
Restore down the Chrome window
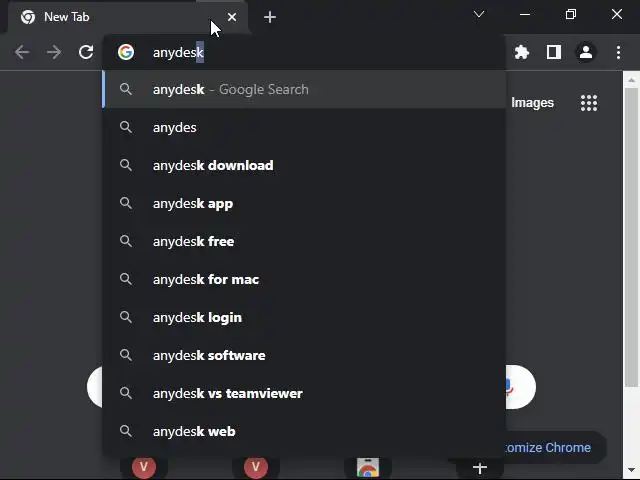coord(571,14)
